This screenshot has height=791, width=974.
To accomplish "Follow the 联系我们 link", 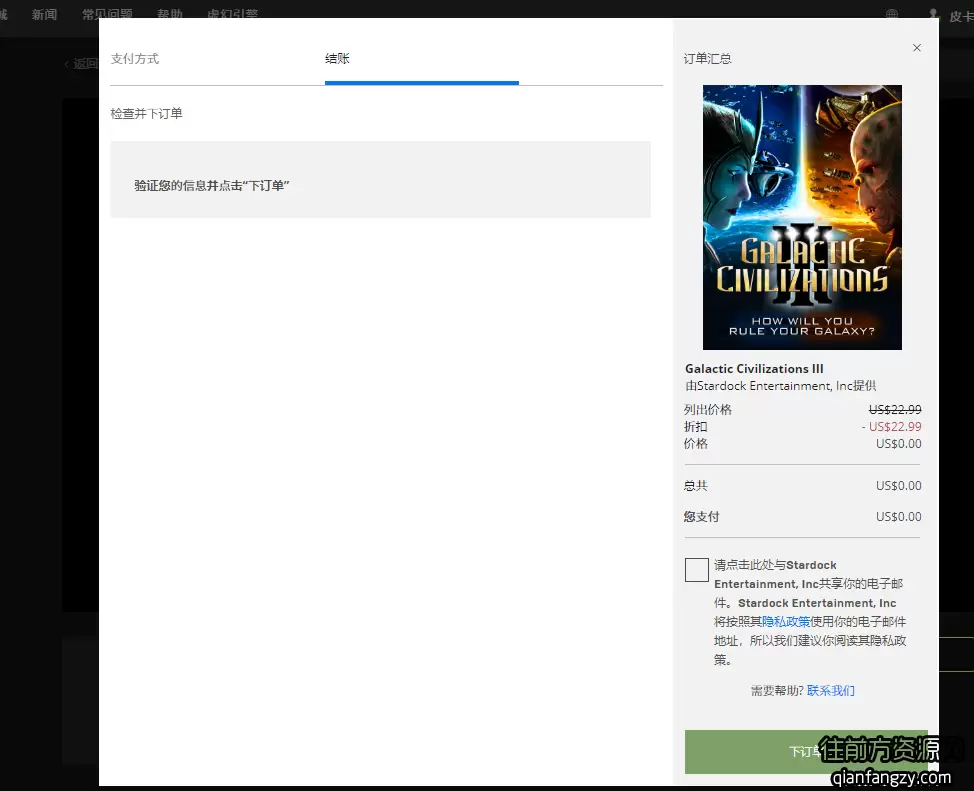I will [831, 690].
